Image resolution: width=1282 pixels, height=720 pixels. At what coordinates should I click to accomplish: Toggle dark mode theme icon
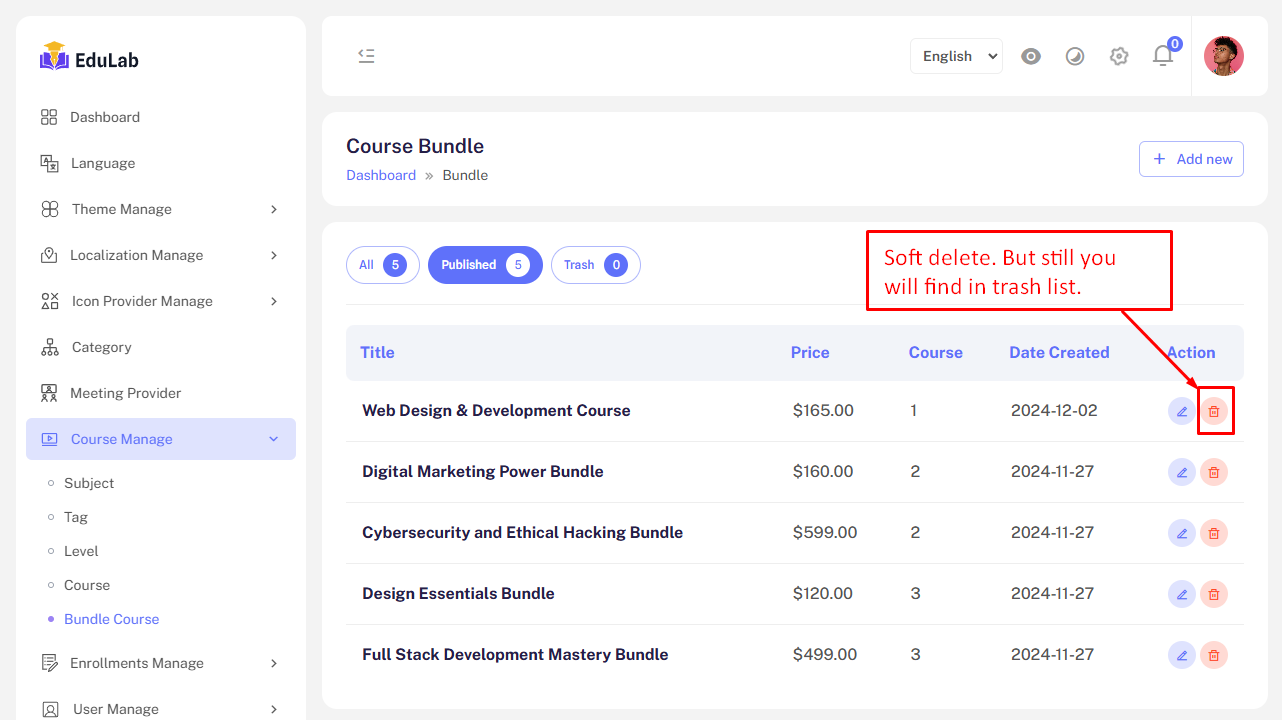(1075, 56)
